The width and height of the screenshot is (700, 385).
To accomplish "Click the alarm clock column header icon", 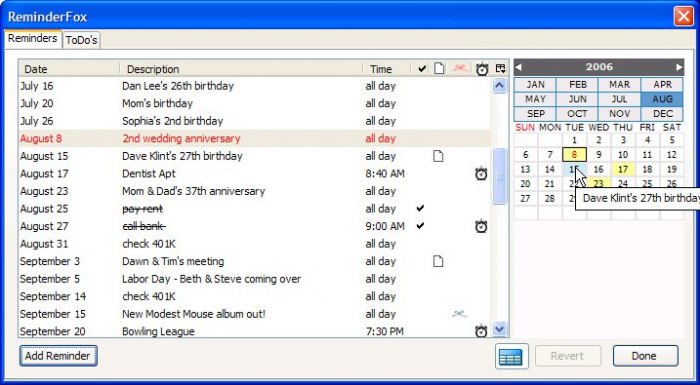I will coord(482,69).
